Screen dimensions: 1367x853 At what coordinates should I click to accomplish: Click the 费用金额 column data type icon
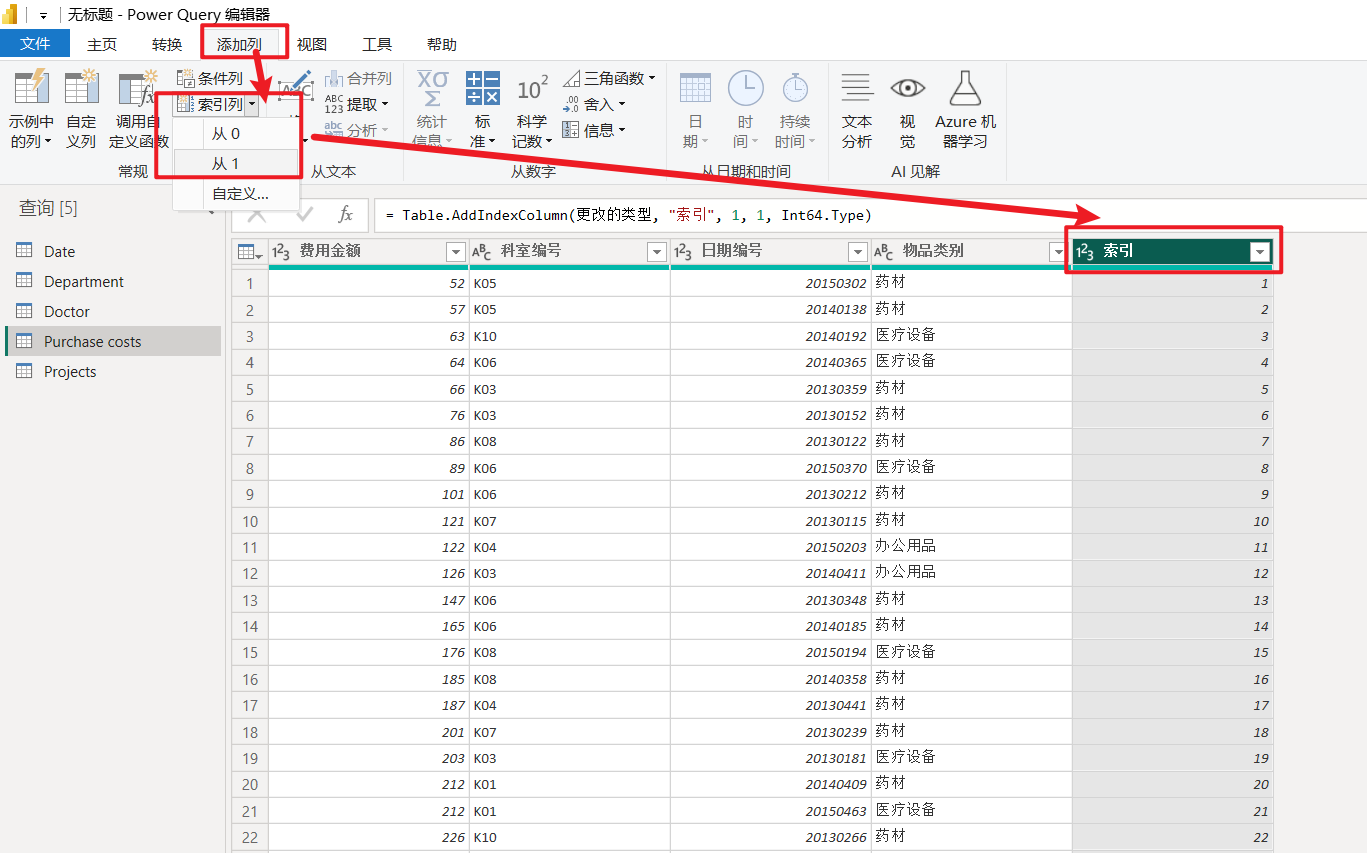tap(281, 252)
